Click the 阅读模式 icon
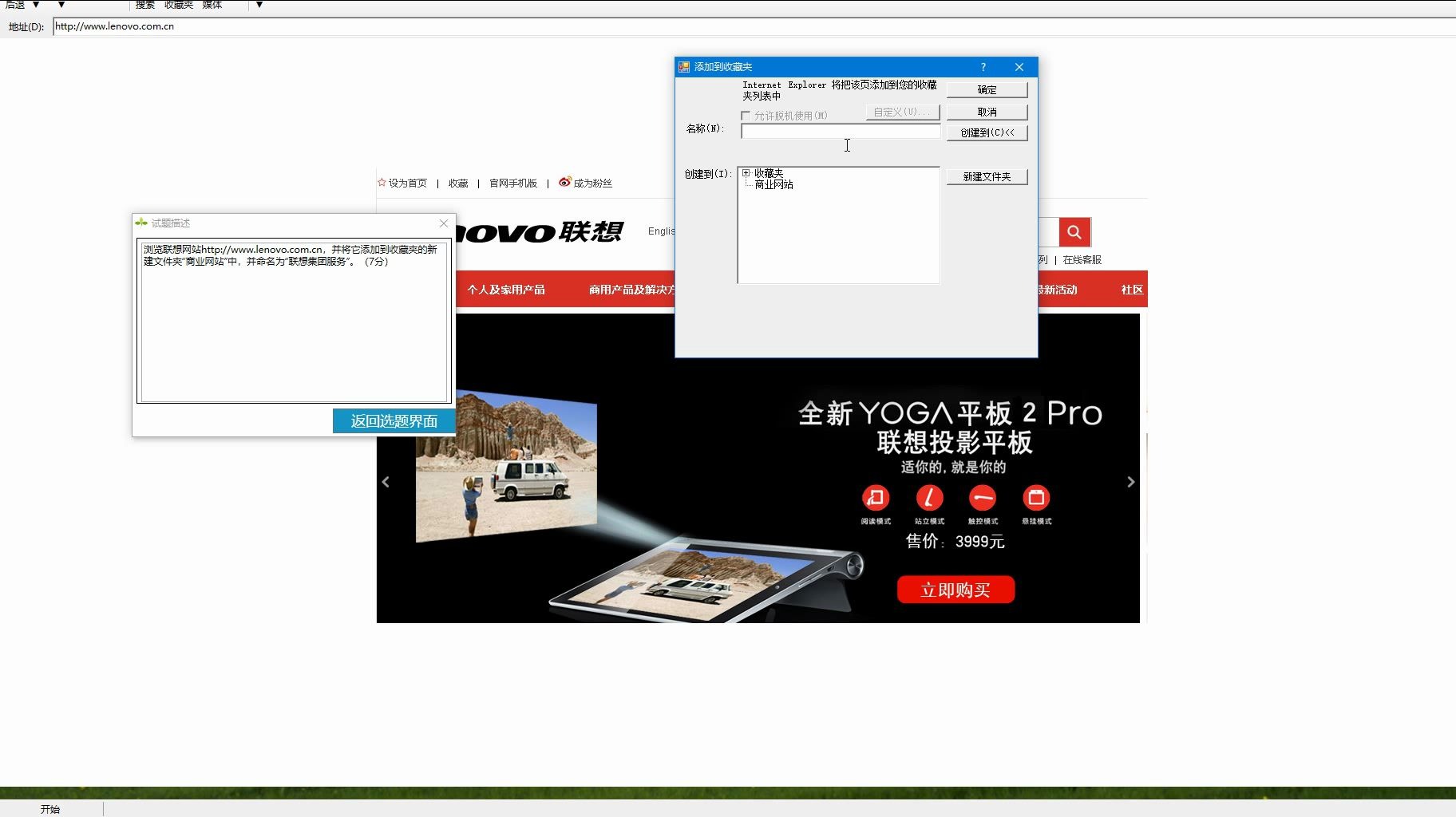Screen dimensions: 1456x817 click(876, 498)
